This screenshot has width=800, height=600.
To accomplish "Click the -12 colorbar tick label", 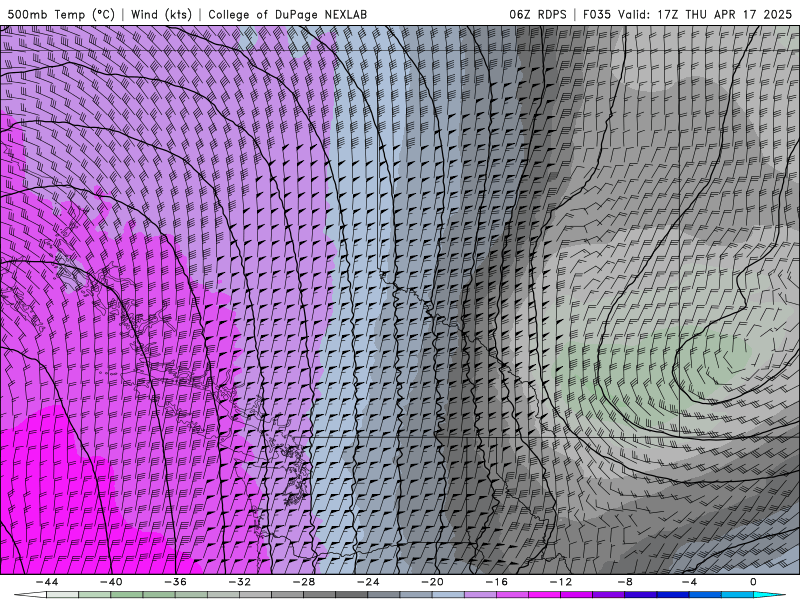I will click(x=561, y=582).
